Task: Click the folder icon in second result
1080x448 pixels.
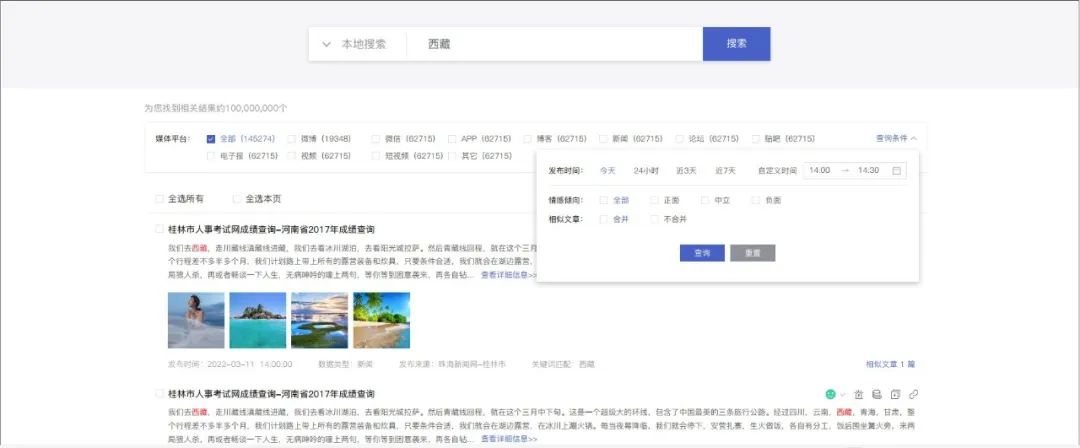Action: (895, 394)
